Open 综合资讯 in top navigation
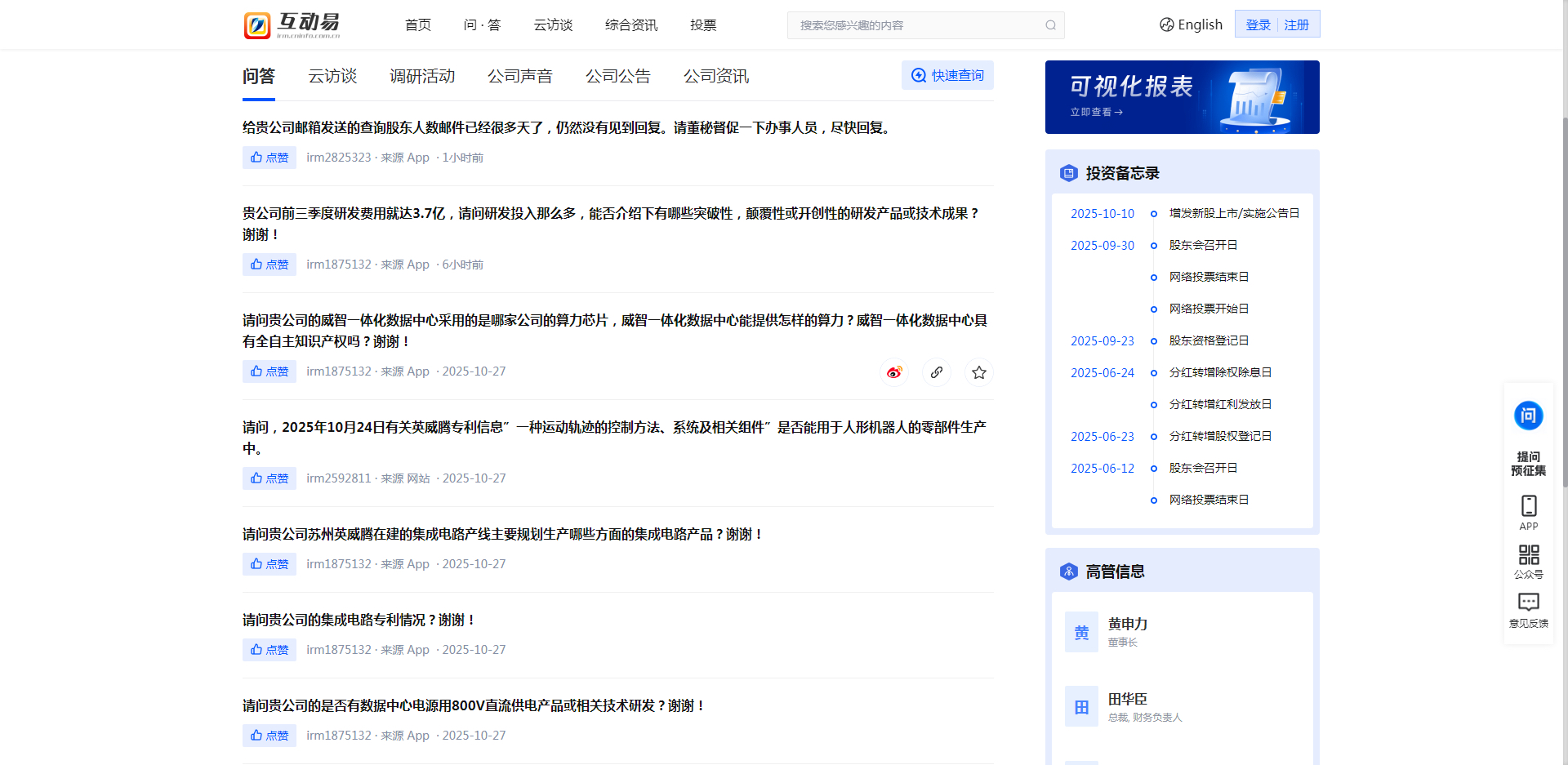Screen dimensions: 1568x765 pyautogui.click(x=630, y=25)
